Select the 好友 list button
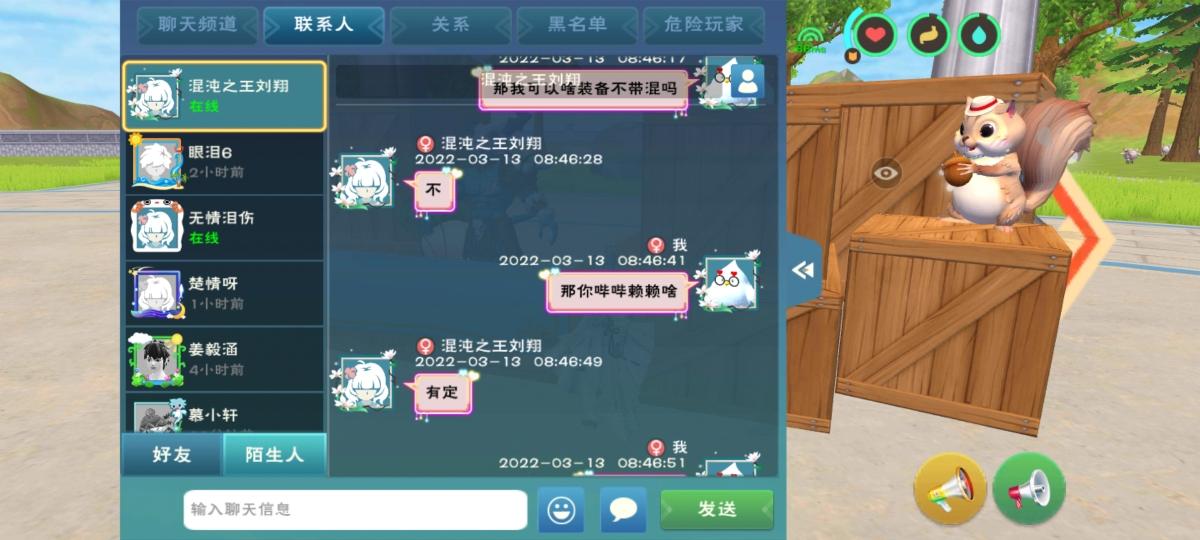Viewport: 1200px width, 540px height. (172, 454)
